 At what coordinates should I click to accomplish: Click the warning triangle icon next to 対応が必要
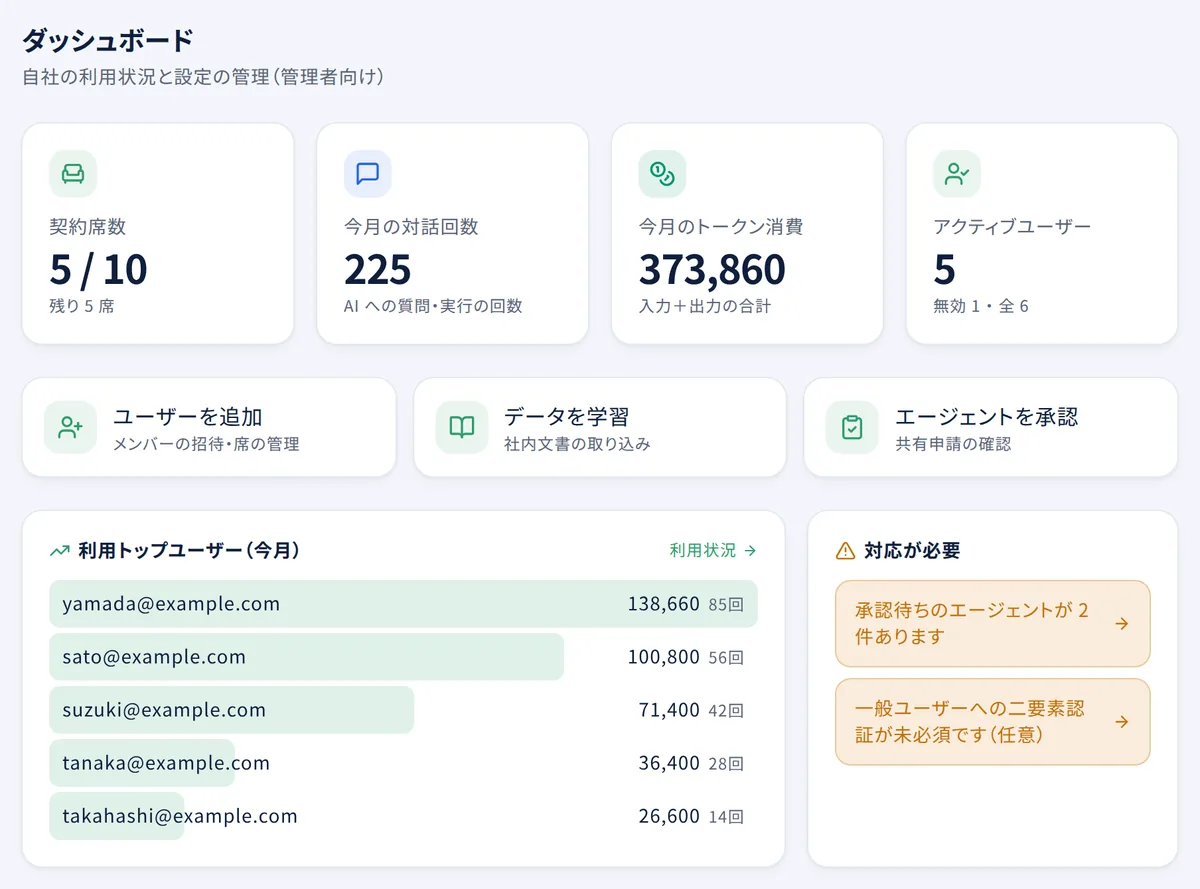[x=845, y=551]
